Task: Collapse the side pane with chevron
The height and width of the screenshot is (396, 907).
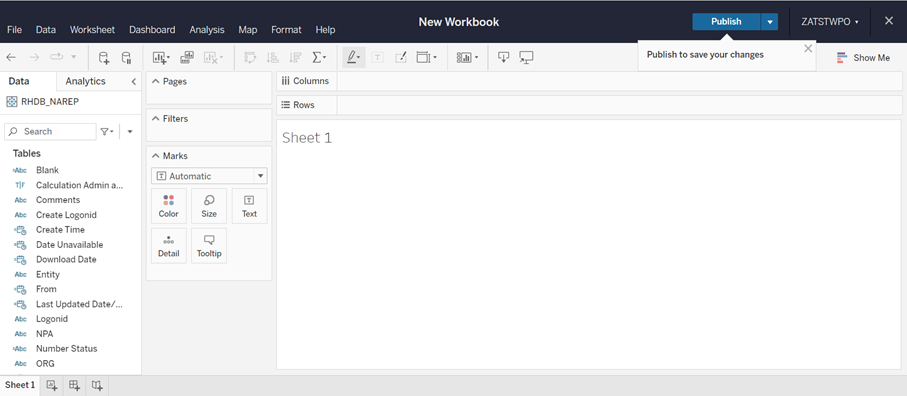Action: click(134, 82)
